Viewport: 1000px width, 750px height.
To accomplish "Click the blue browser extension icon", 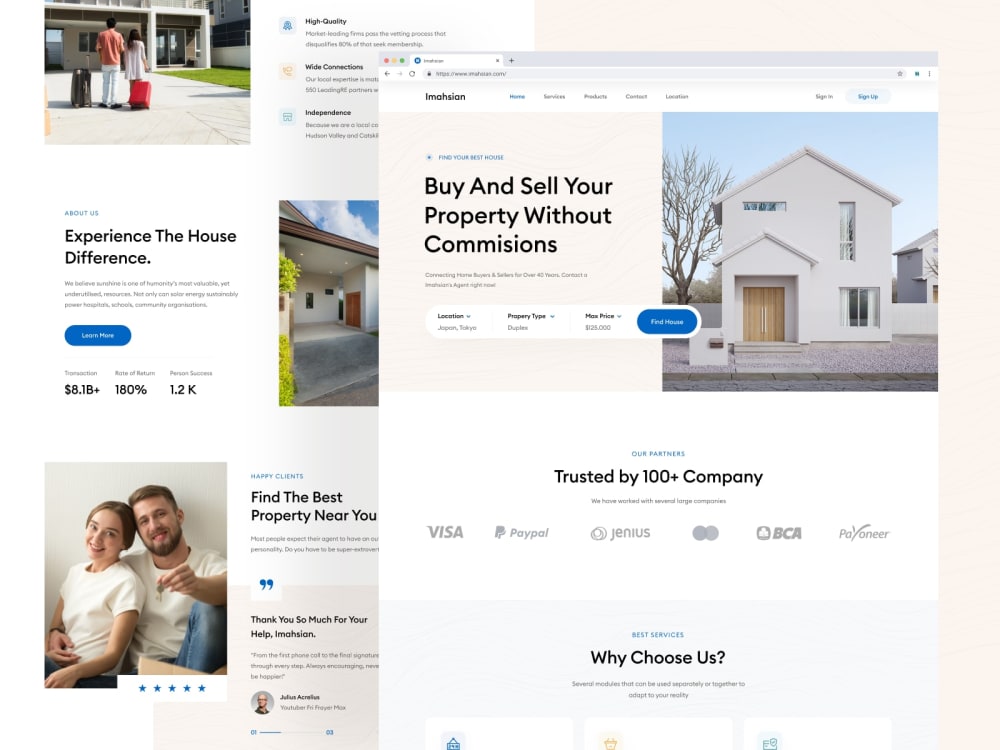I will coord(916,74).
